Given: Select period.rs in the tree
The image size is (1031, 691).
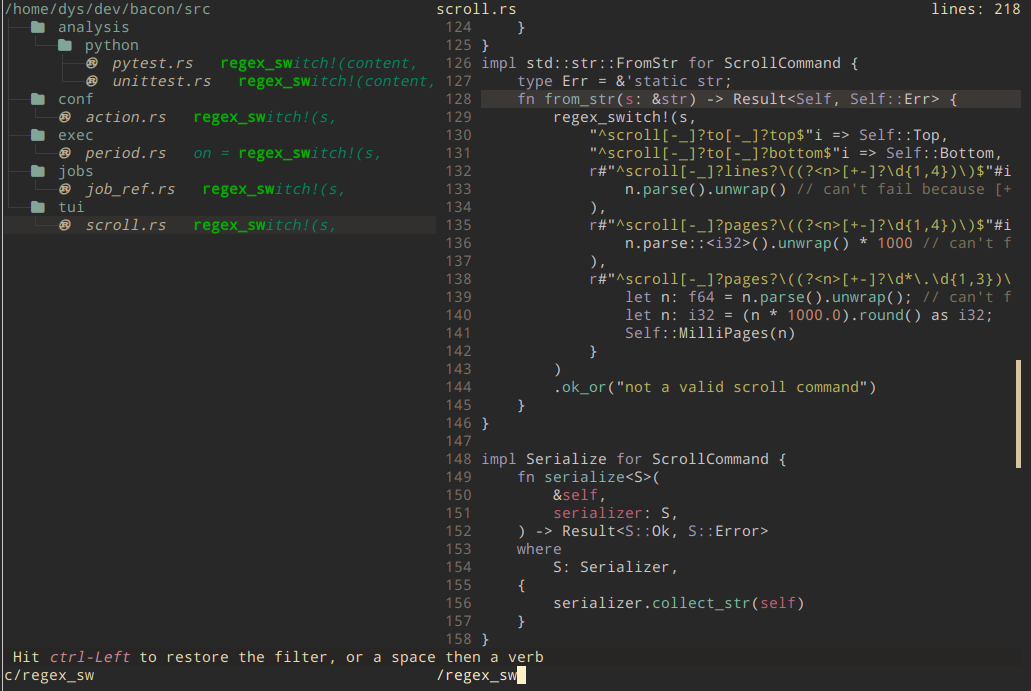Looking at the screenshot, I should coord(125,153).
